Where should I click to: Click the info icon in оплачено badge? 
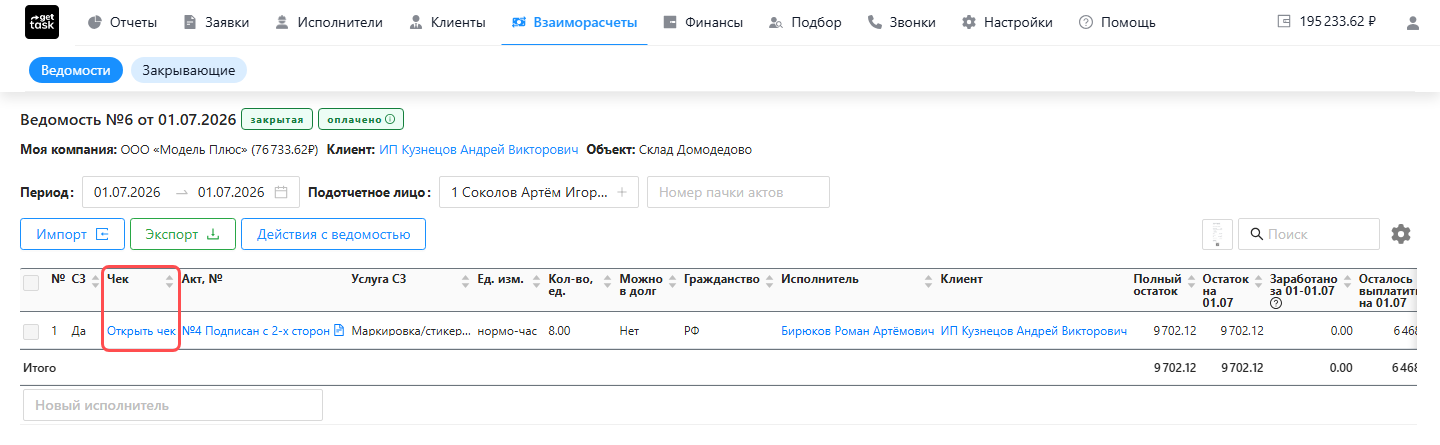tap(390, 119)
